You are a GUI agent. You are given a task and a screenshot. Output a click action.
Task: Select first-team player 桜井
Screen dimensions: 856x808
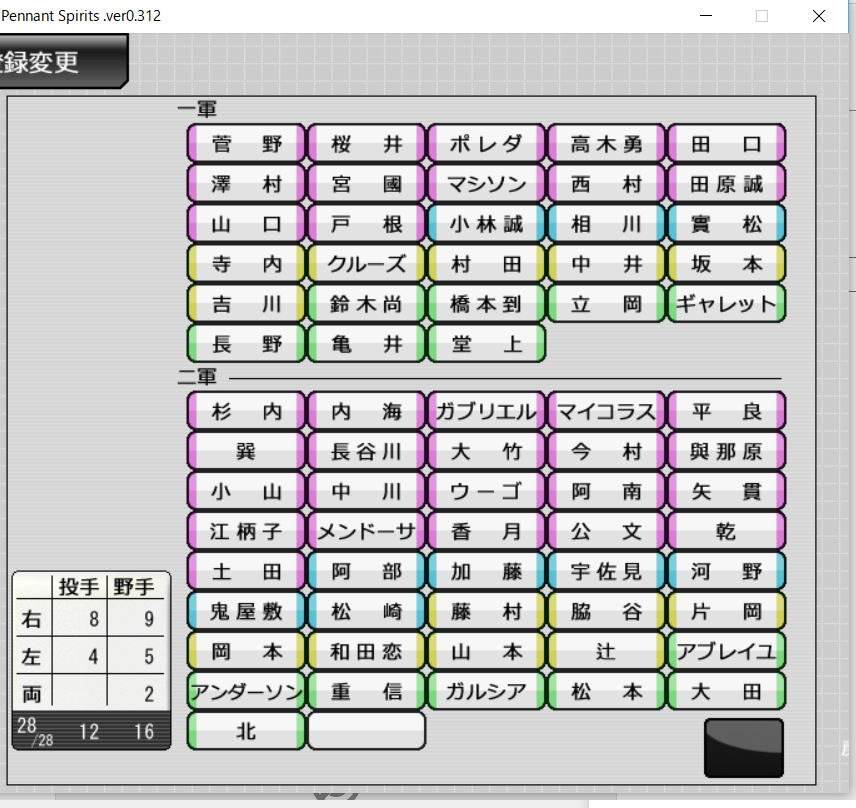pos(366,144)
